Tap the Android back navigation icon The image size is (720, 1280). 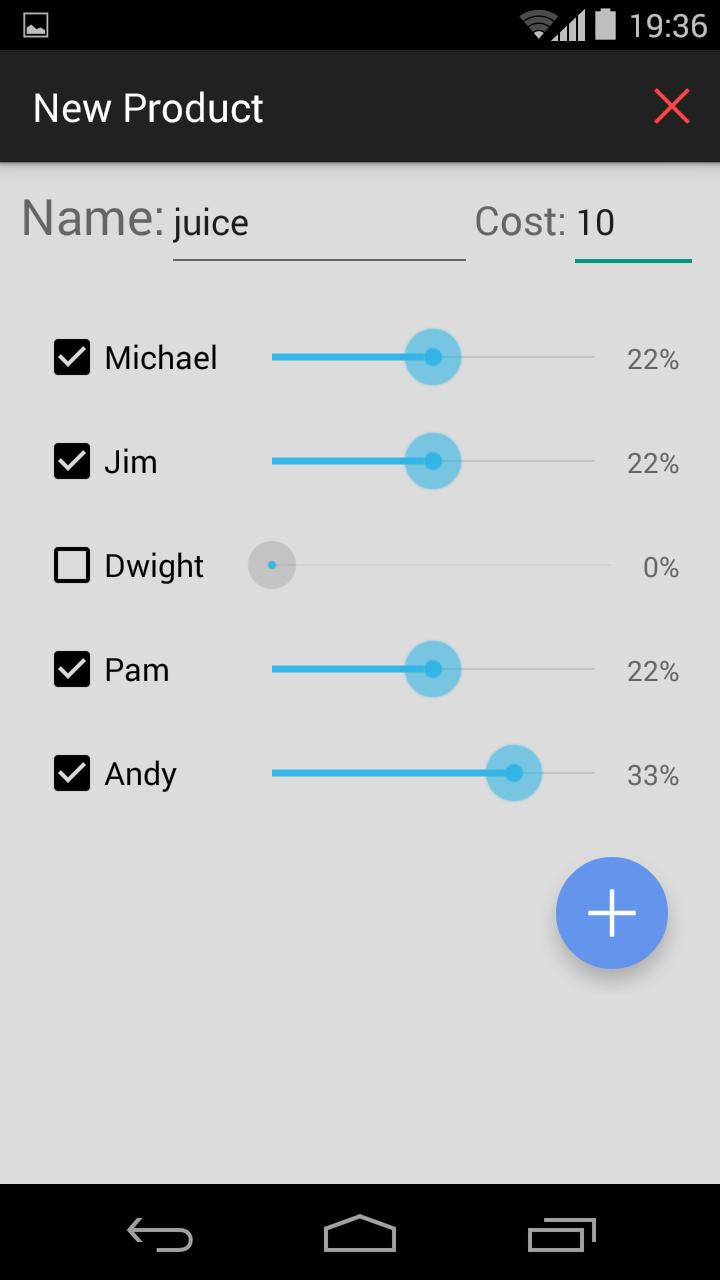click(160, 1234)
